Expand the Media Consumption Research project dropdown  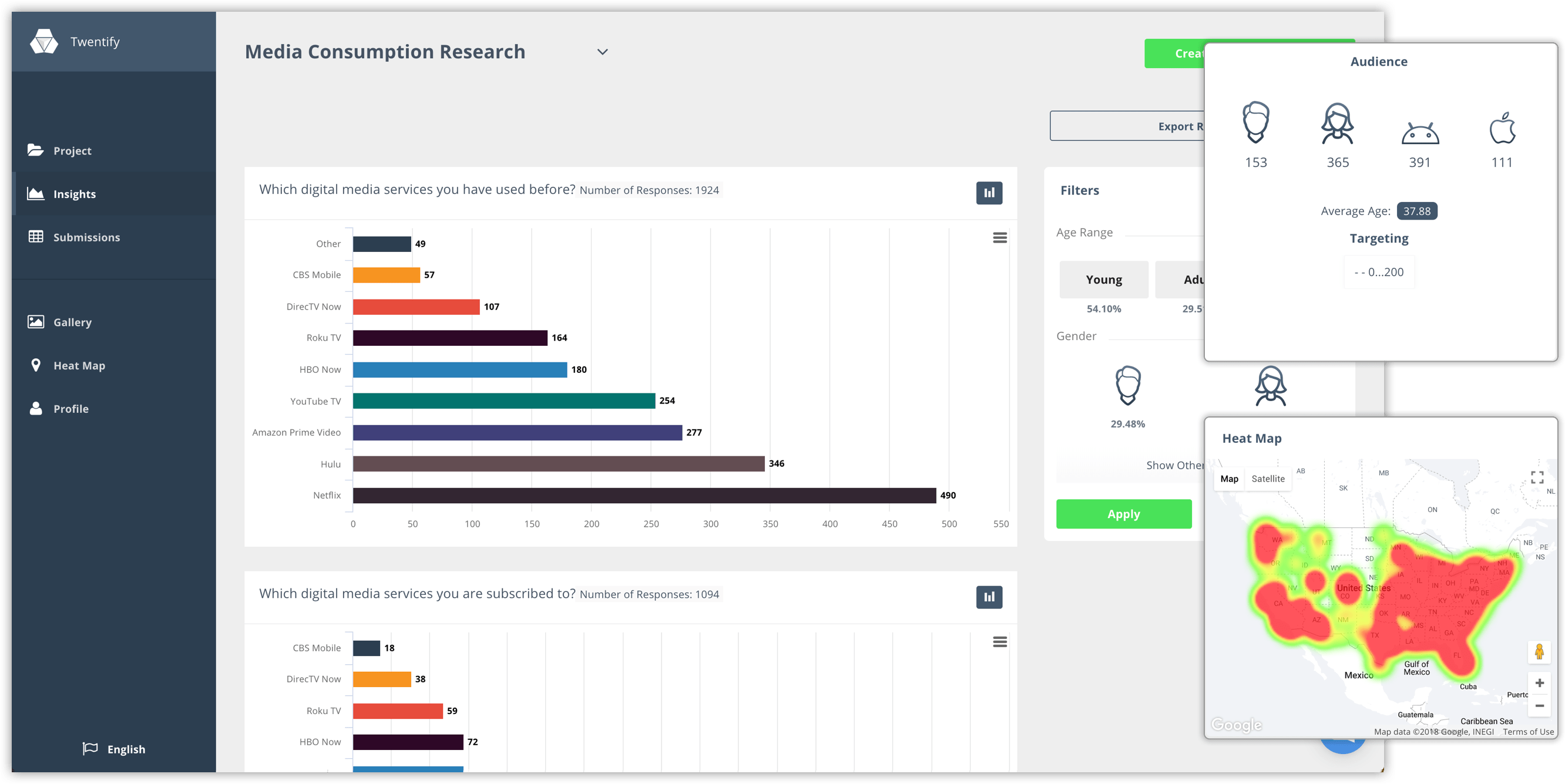point(602,52)
